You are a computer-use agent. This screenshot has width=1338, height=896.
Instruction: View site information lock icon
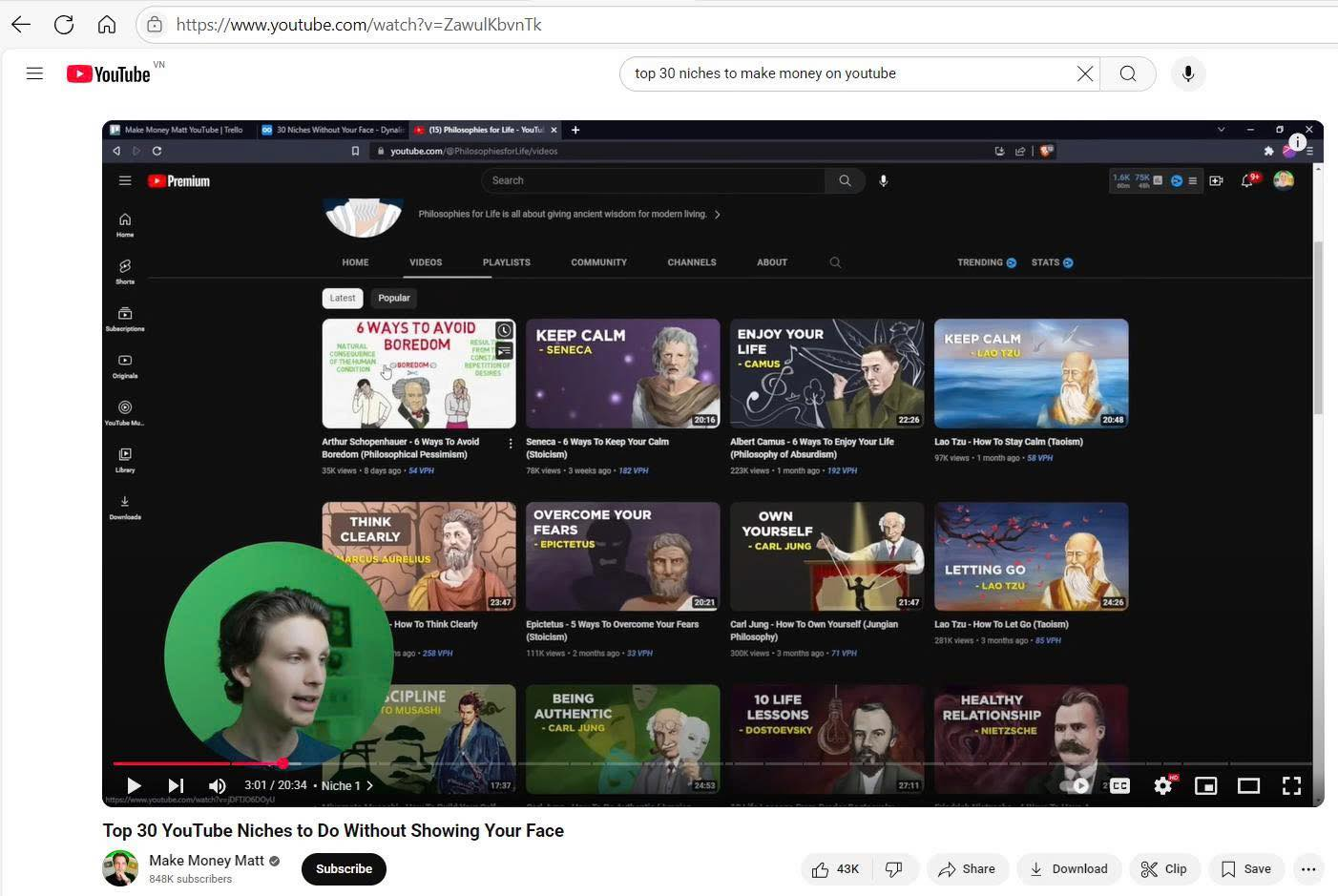[x=155, y=25]
